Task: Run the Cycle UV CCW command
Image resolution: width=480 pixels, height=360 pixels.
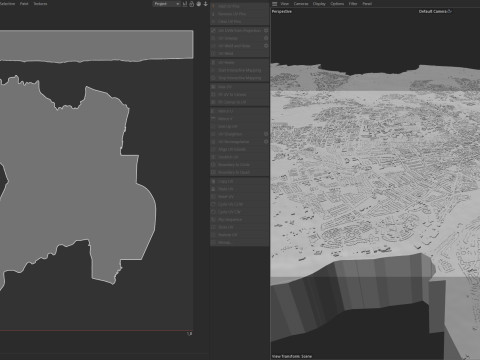Action: point(240,204)
